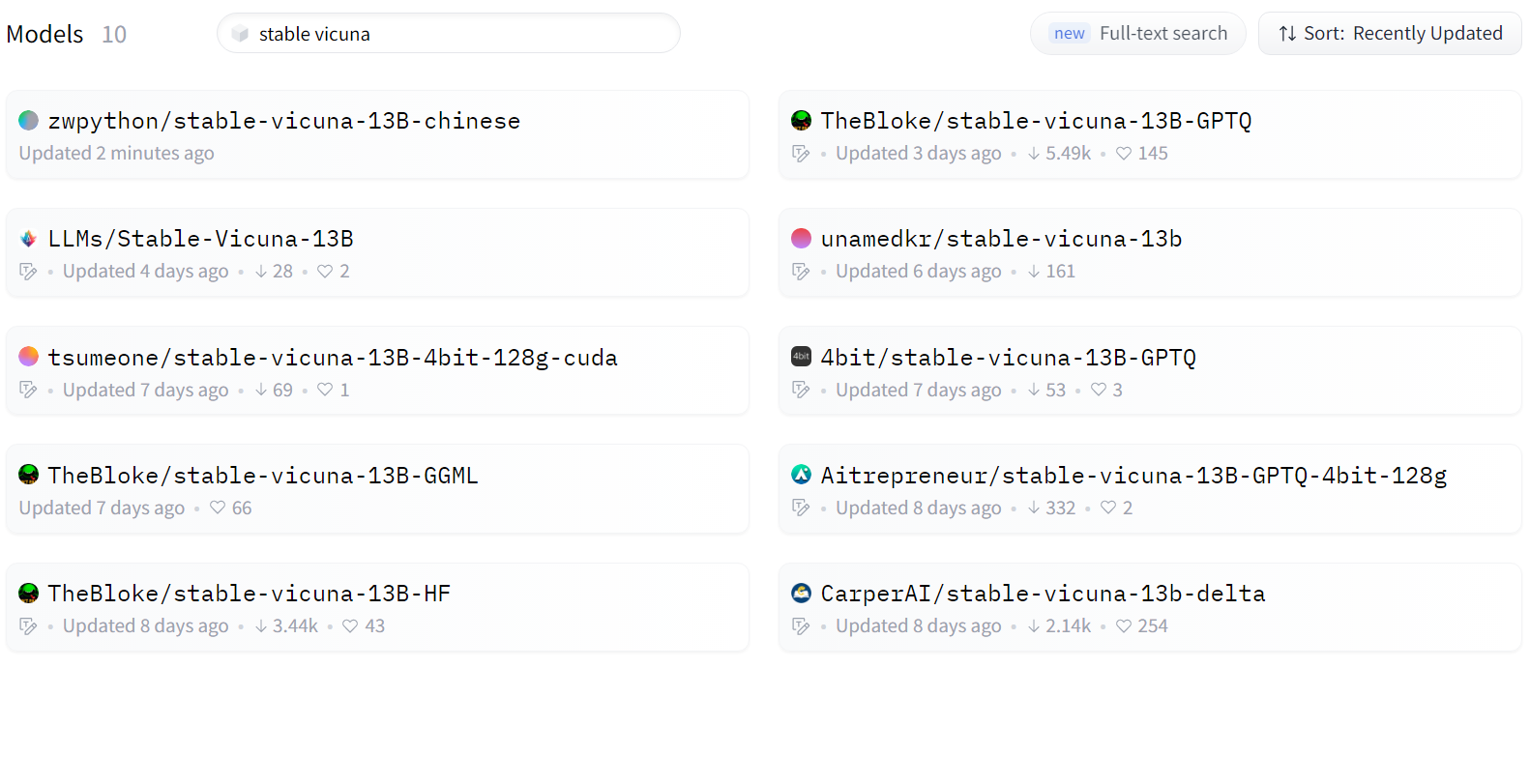The image size is (1530, 784).
Task: Open the Sort: Recently Updated dropdown
Action: [1390, 34]
